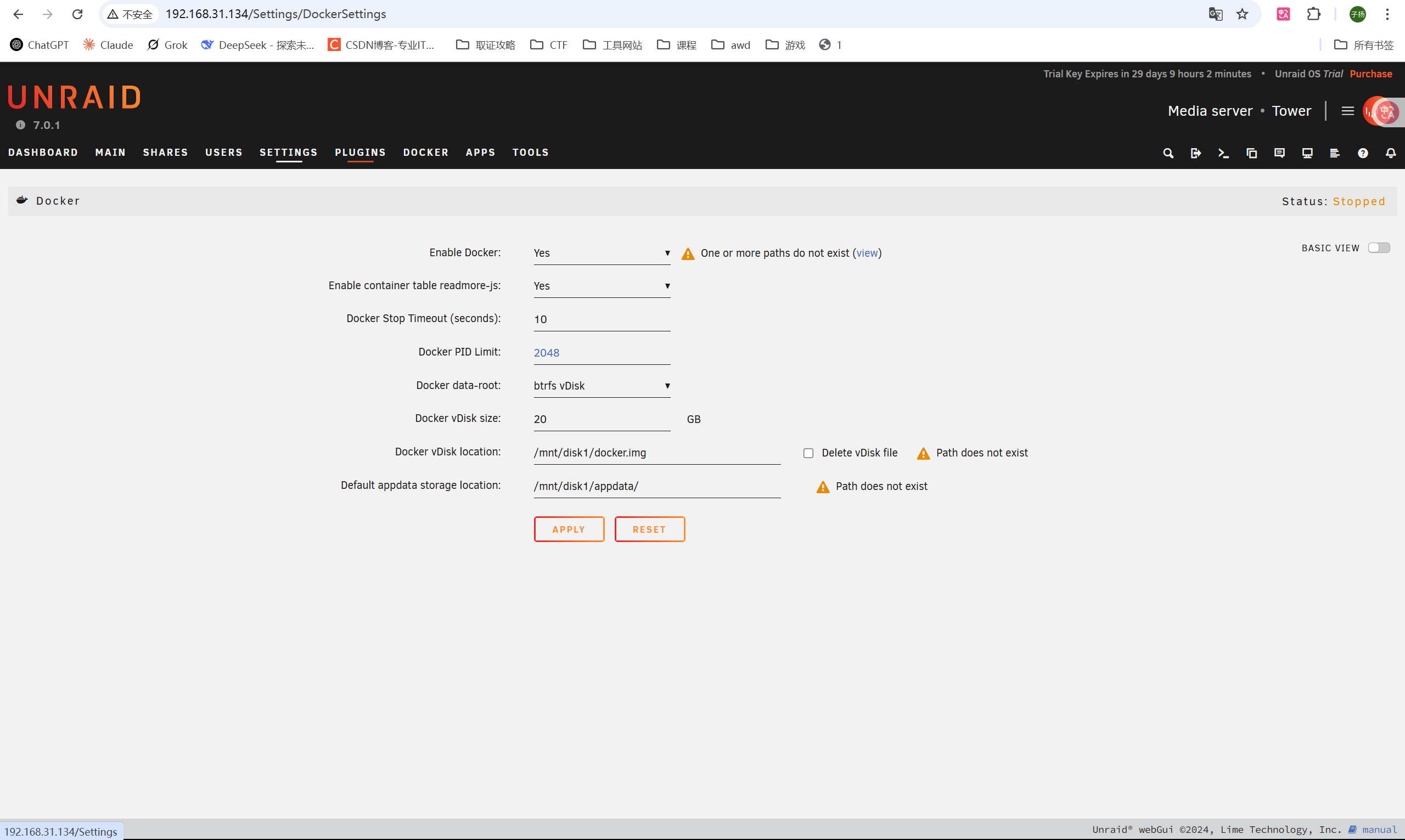This screenshot has height=840, width=1405.
Task: Open the 游戏 bookmarks folder
Action: 785,45
